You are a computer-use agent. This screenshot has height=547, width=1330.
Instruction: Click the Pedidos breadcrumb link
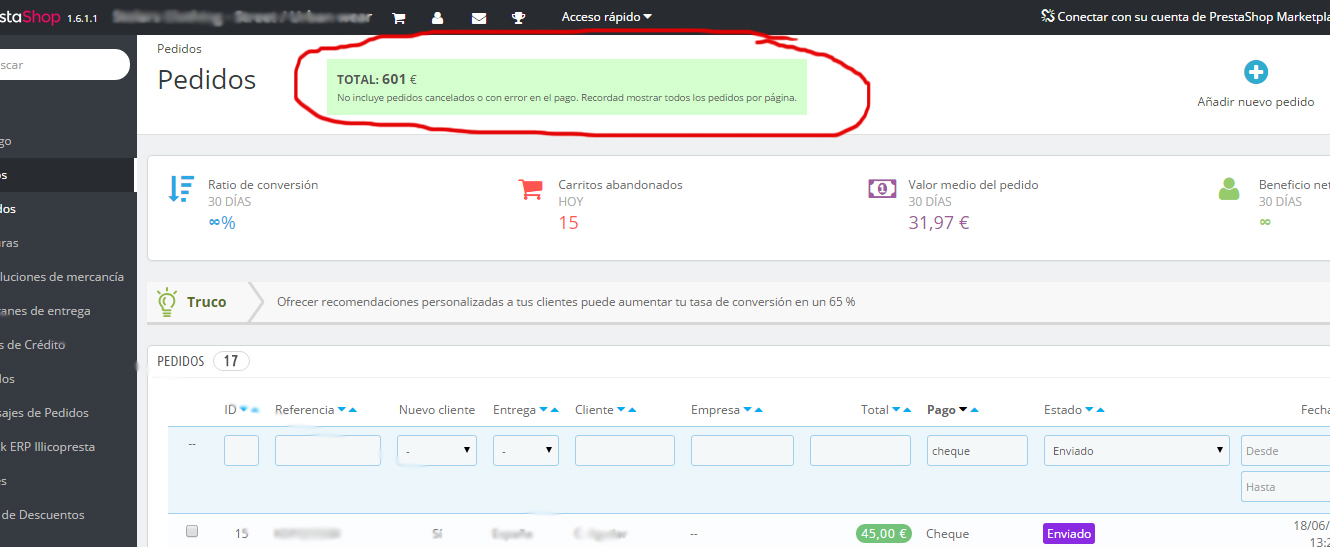coord(180,48)
